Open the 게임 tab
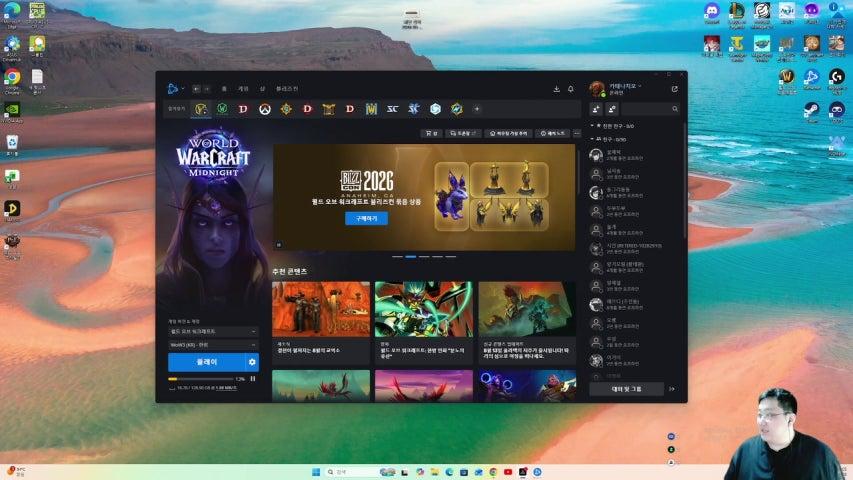The image size is (853, 480). (x=243, y=89)
